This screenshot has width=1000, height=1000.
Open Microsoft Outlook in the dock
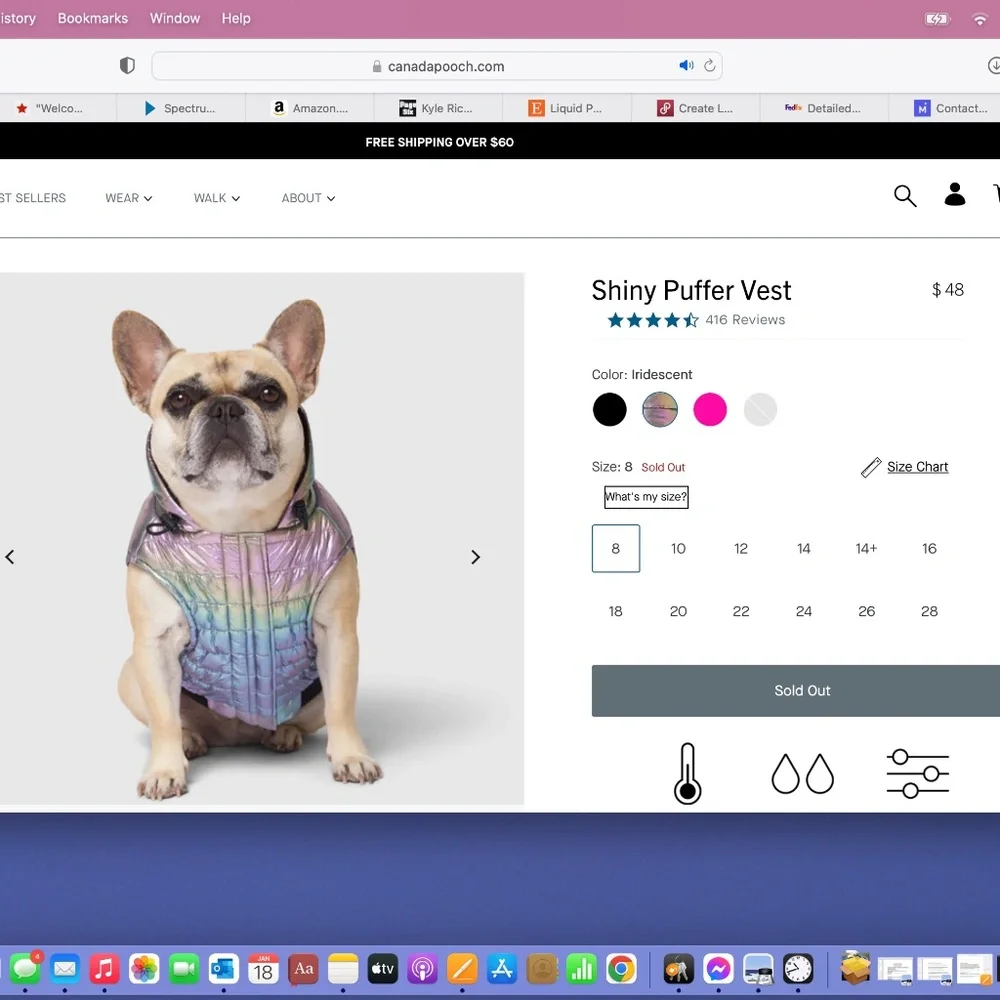click(223, 969)
